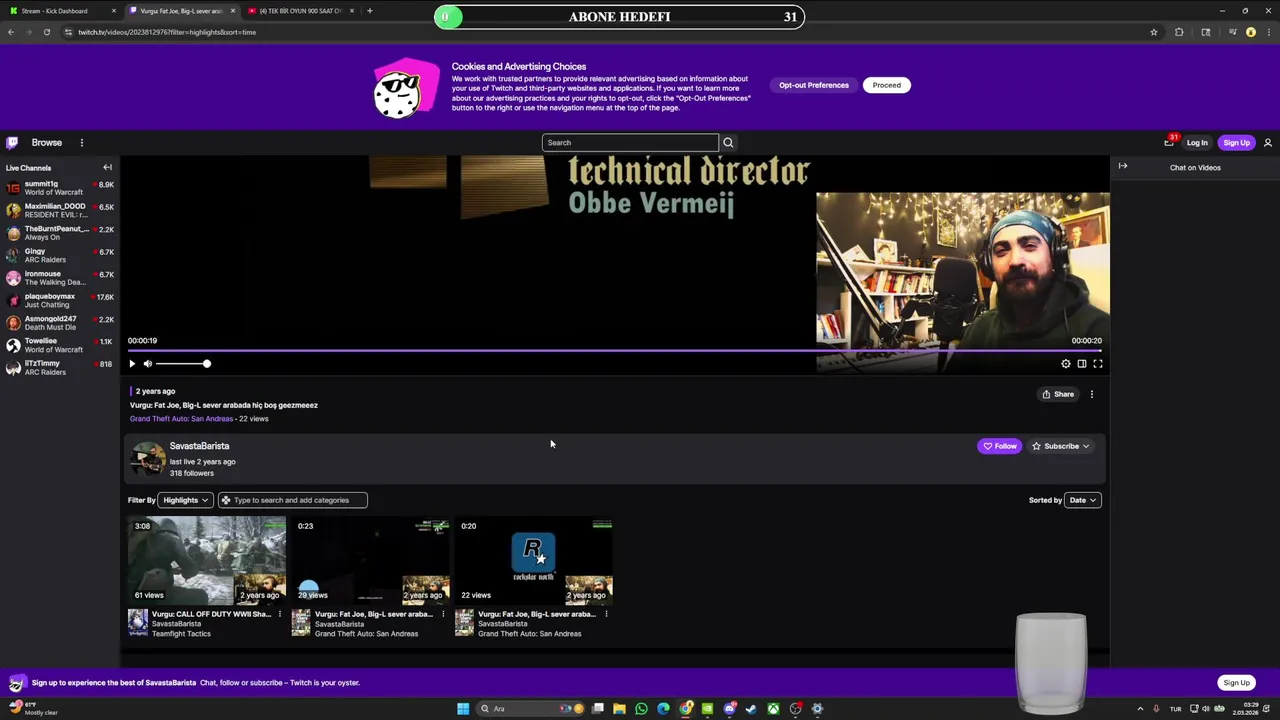
Task: Expand the Highlights filter dropdown
Action: click(x=185, y=500)
